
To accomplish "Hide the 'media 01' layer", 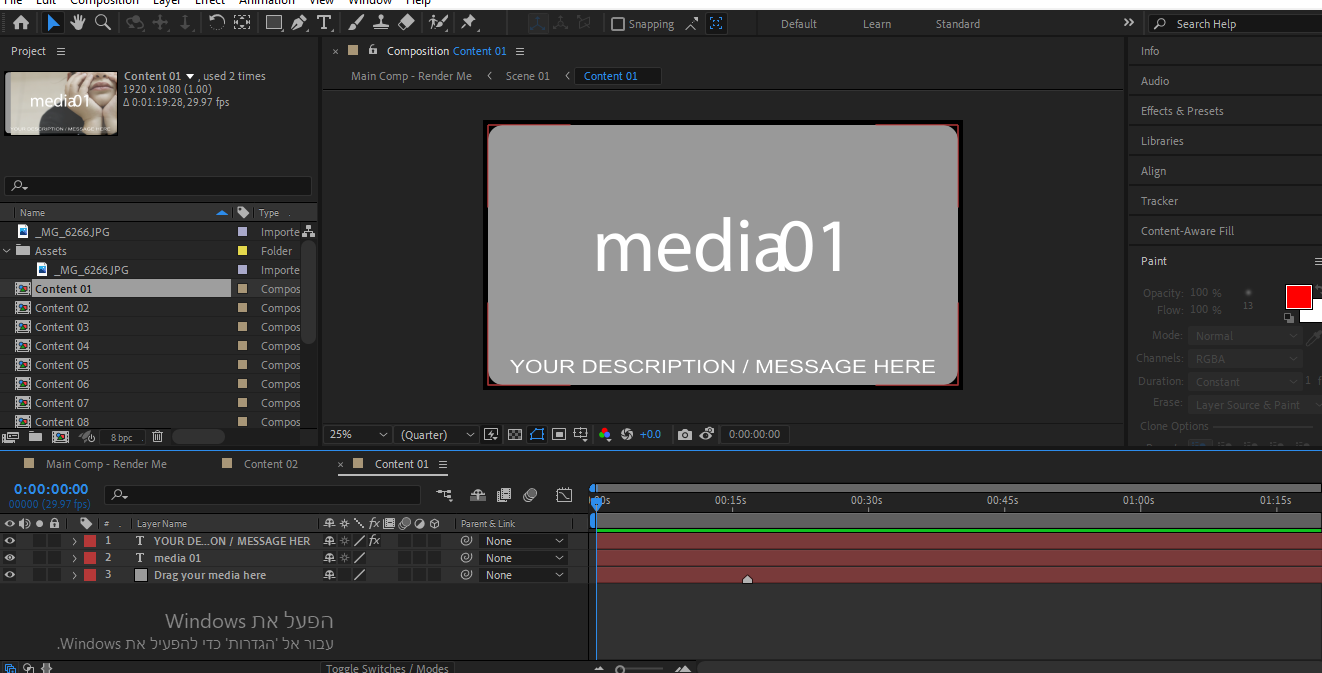I will 10,558.
